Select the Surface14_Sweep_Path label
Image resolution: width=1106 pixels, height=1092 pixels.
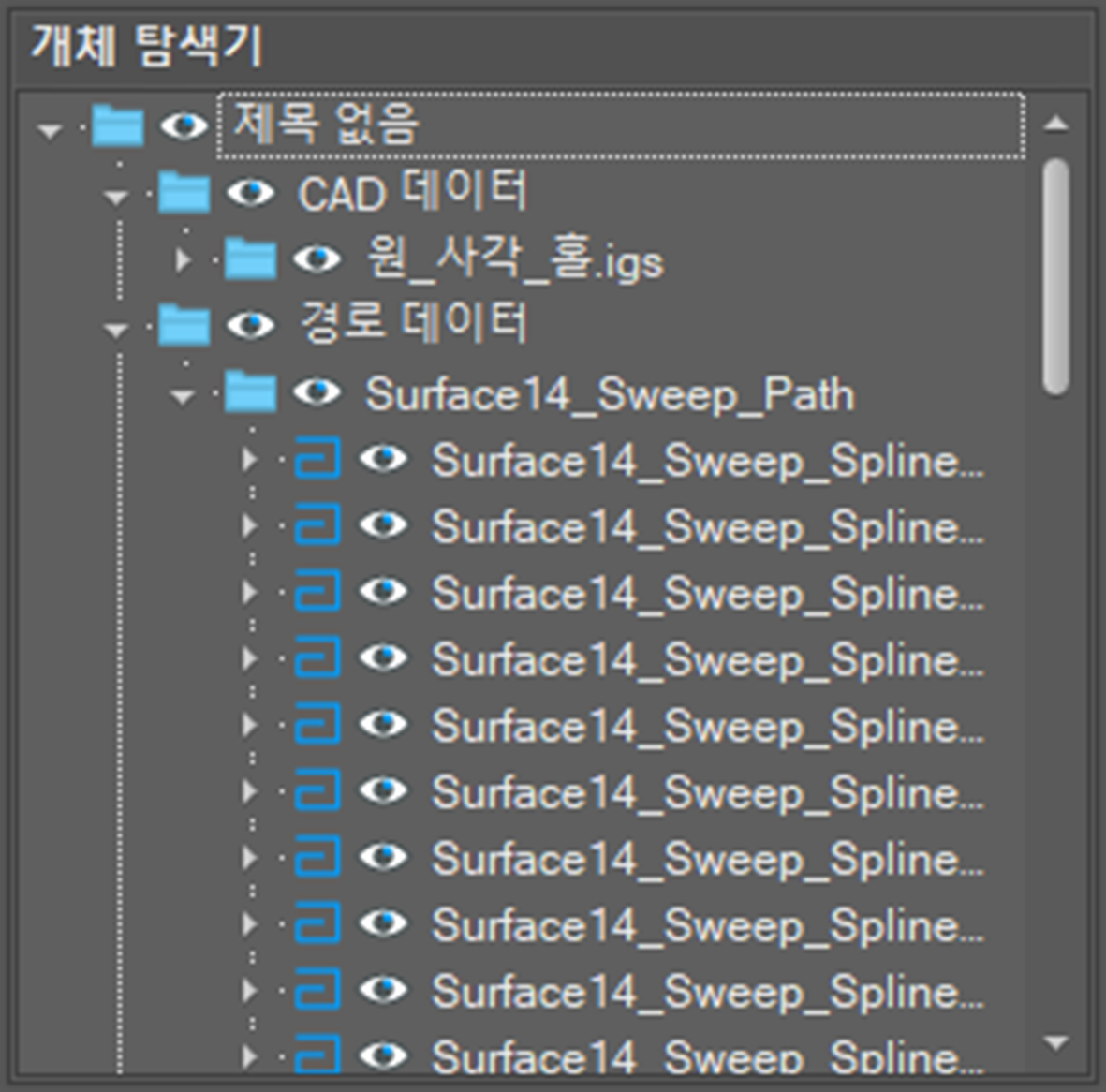pos(609,394)
